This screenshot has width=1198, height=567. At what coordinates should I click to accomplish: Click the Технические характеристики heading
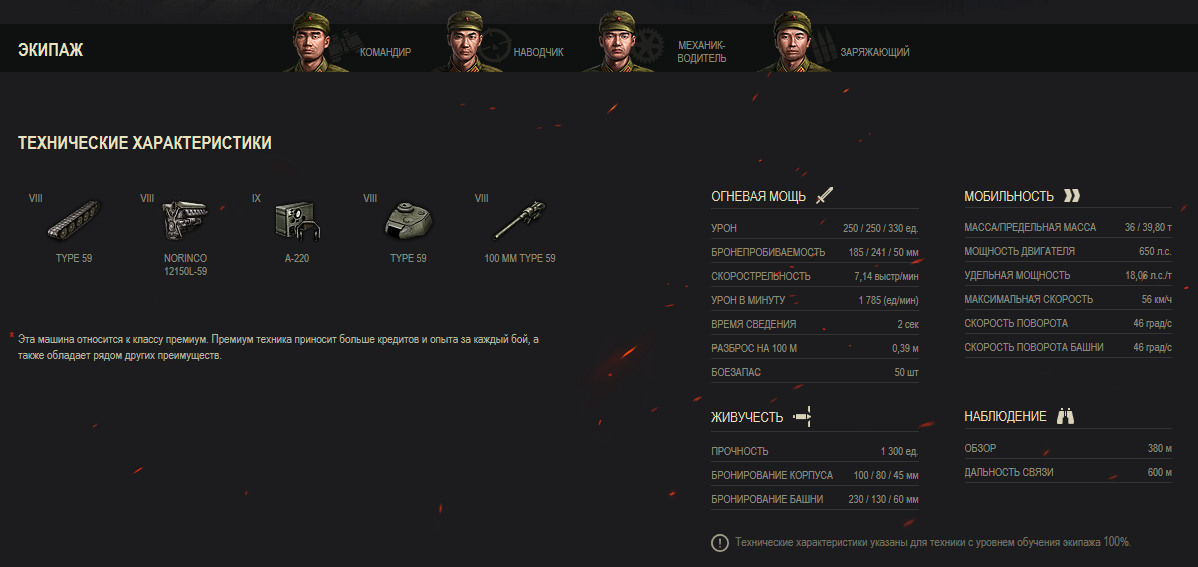coord(144,143)
